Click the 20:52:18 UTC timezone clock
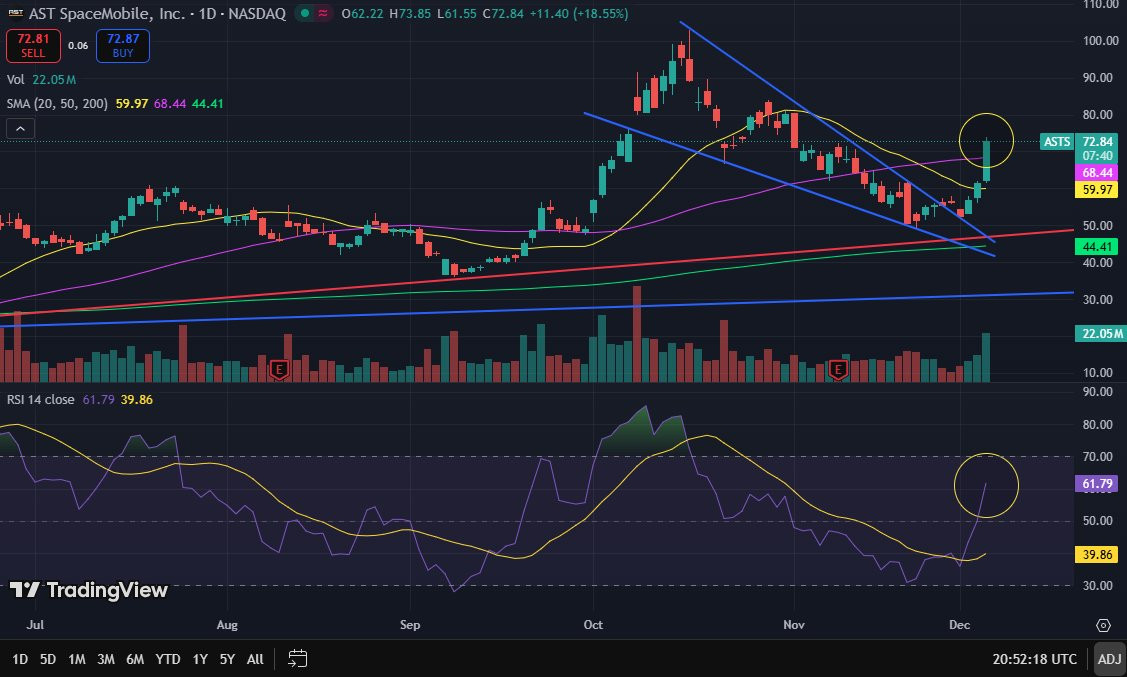1127x677 pixels. [x=1034, y=659]
